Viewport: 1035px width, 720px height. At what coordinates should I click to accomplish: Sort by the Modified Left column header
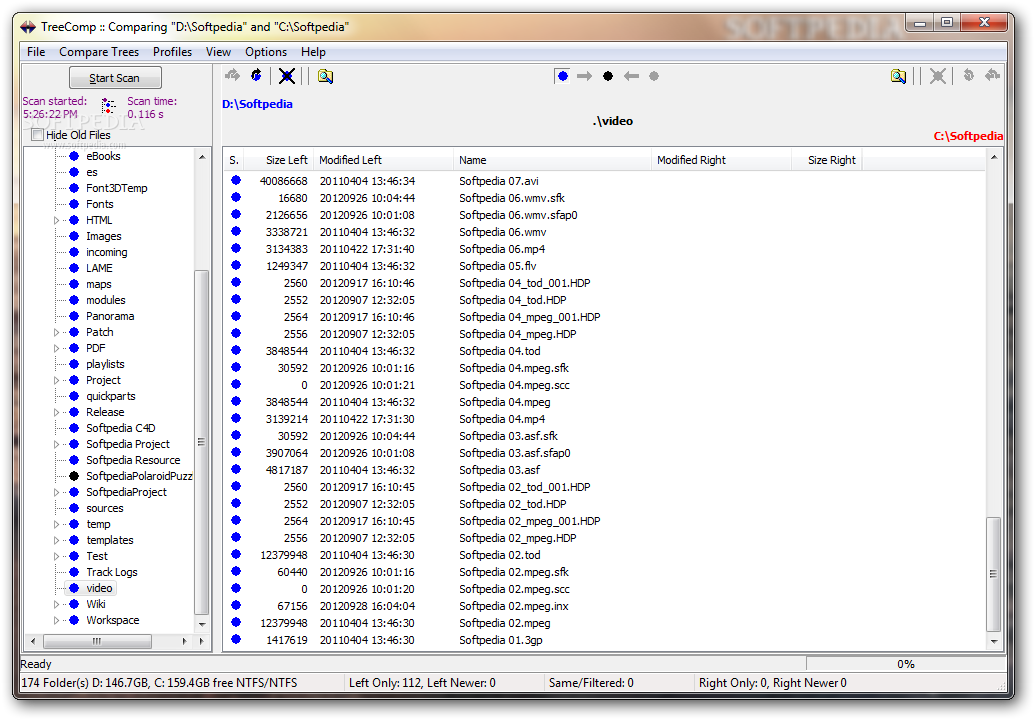coord(384,160)
